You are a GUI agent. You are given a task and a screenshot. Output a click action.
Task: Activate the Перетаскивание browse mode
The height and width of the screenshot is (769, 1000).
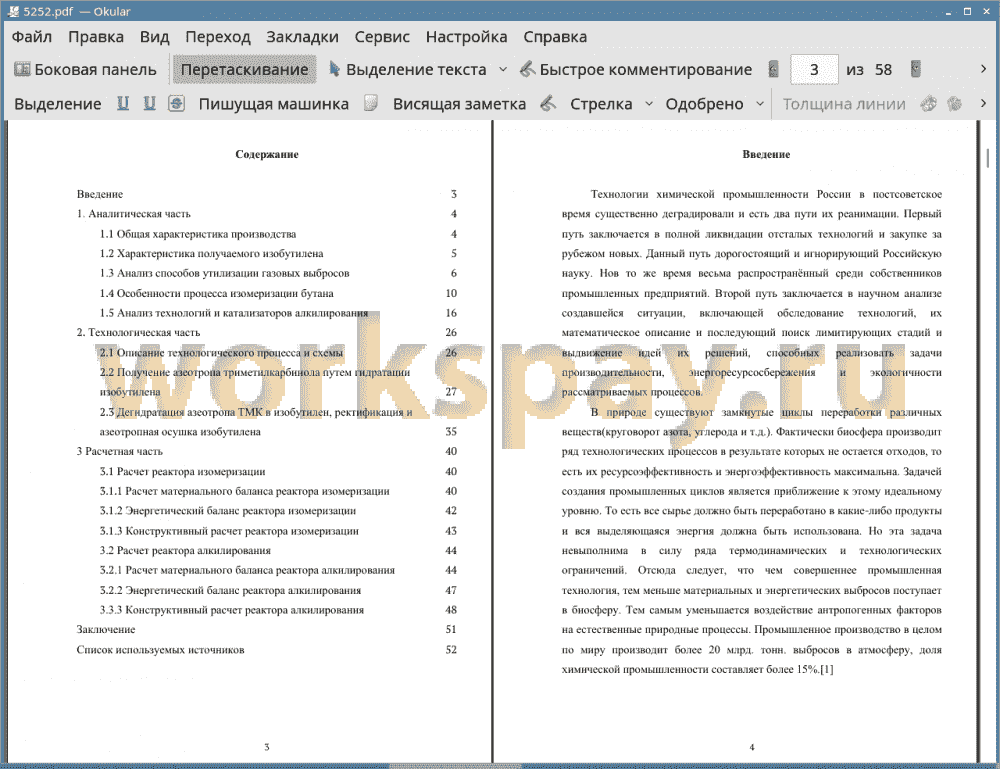[244, 70]
